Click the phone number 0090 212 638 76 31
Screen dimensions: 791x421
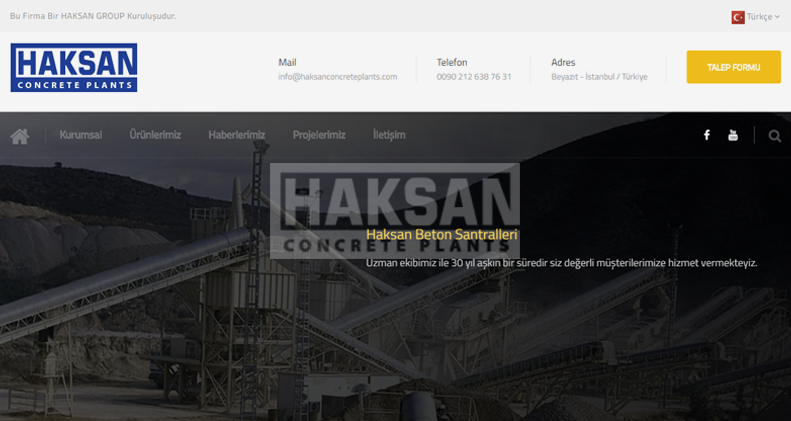coord(474,77)
